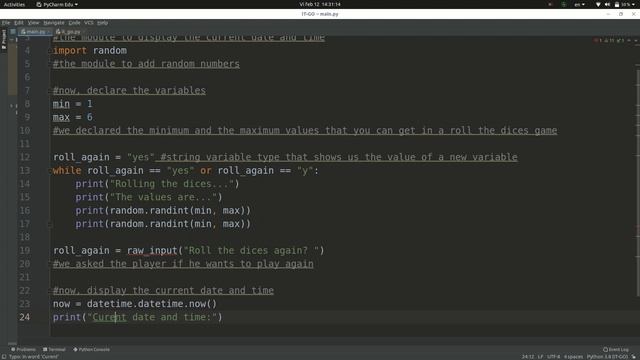Click the fold end marker on line 17
The height and width of the screenshot is (360, 640).
[50, 224]
